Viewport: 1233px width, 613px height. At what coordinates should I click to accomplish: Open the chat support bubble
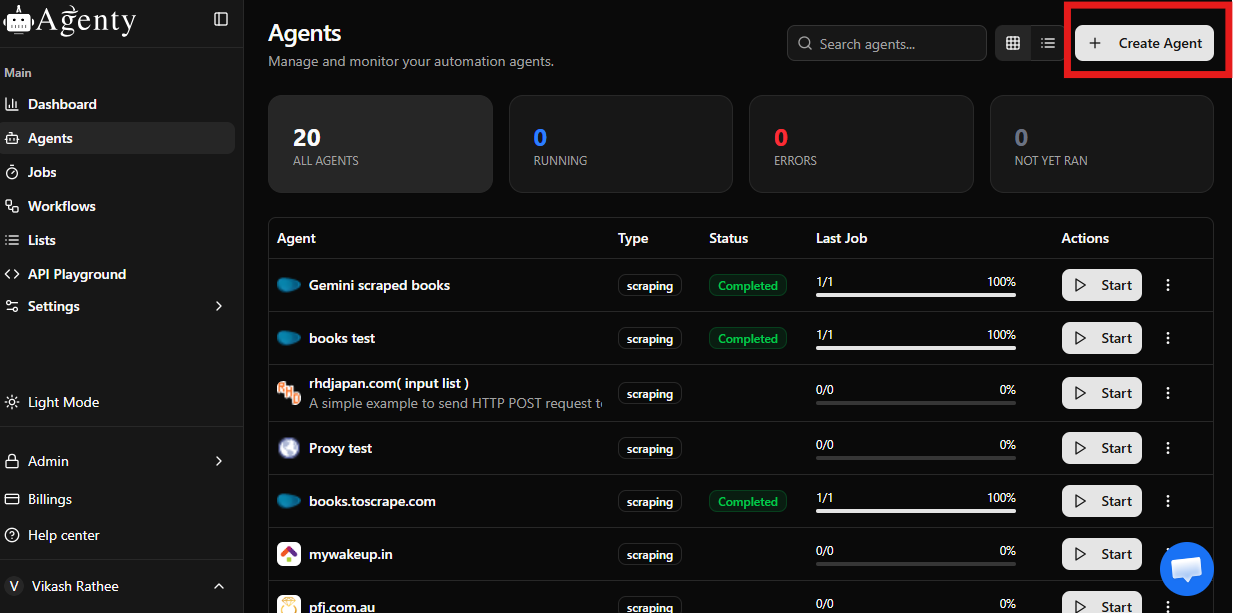coord(1186,569)
